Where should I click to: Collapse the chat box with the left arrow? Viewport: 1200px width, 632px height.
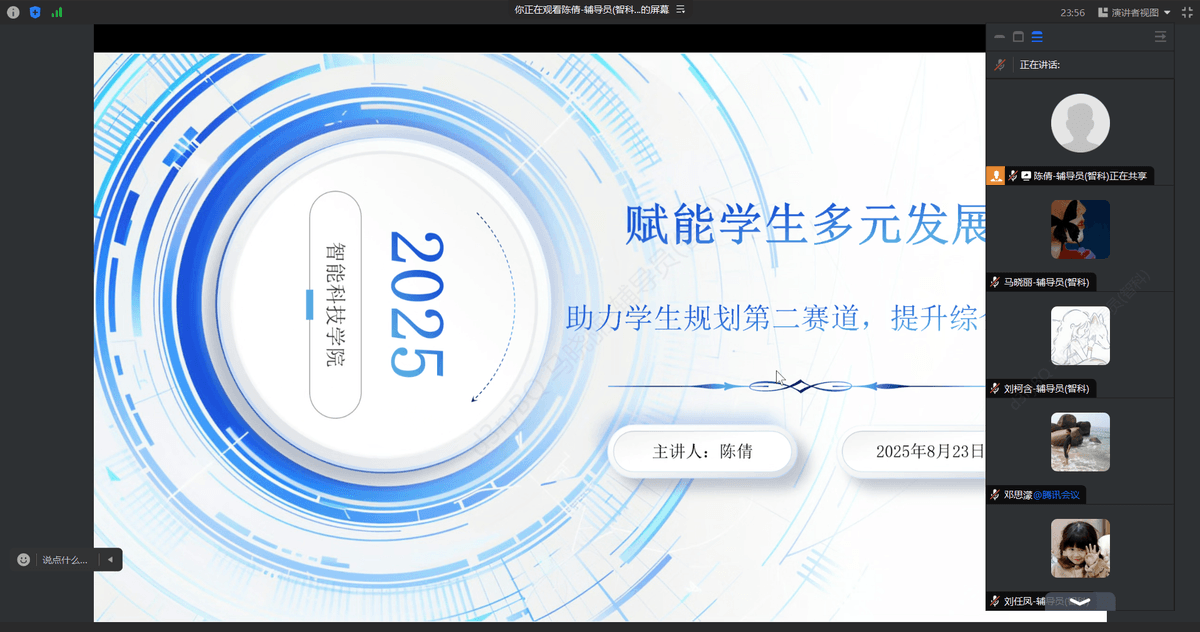tap(110, 560)
